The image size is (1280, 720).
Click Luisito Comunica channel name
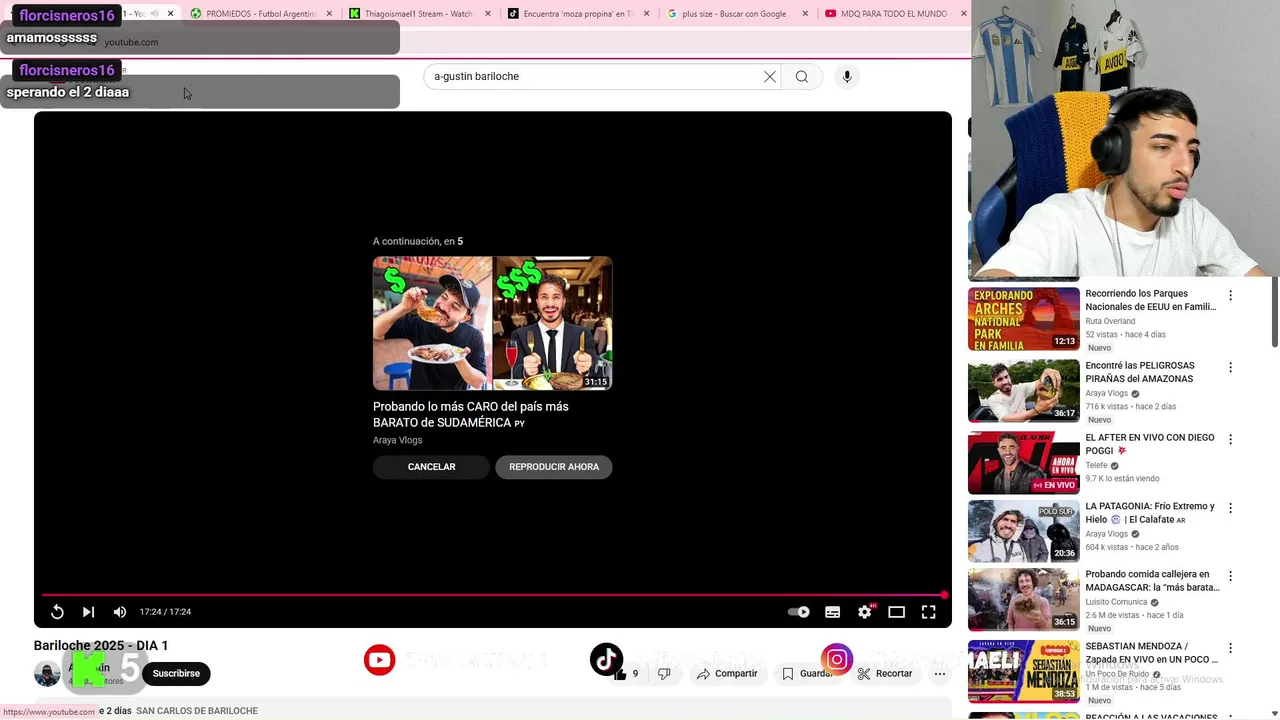pos(1117,603)
